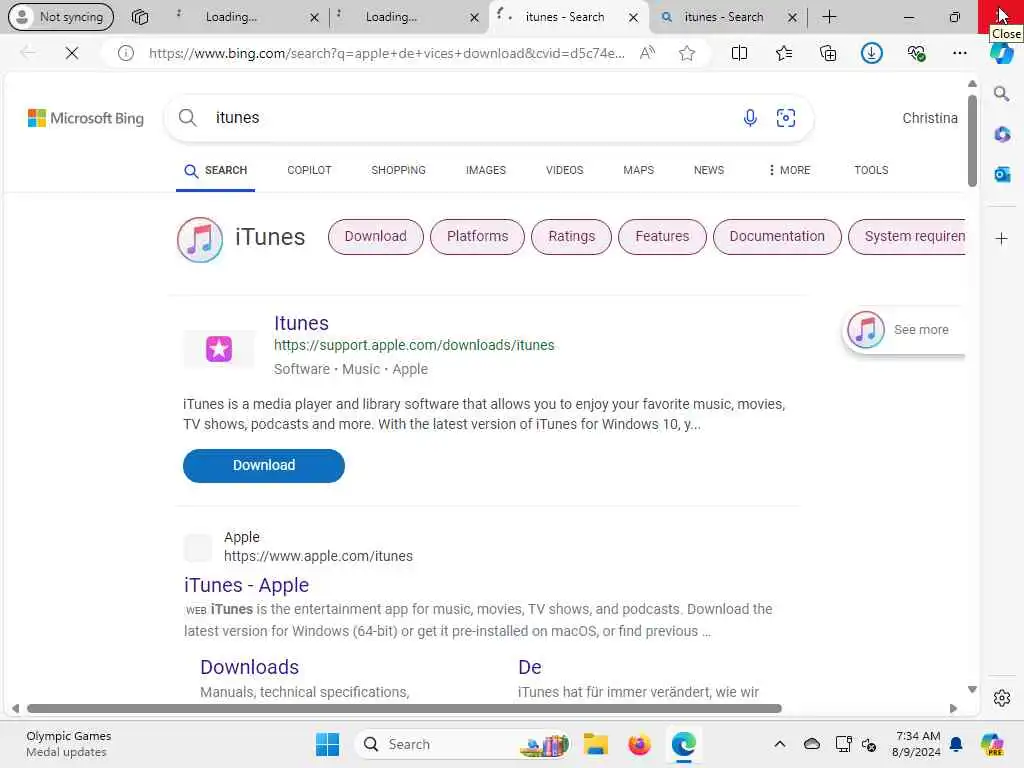Select the Features pill filter
Viewport: 1024px width, 768px height.
(662, 236)
